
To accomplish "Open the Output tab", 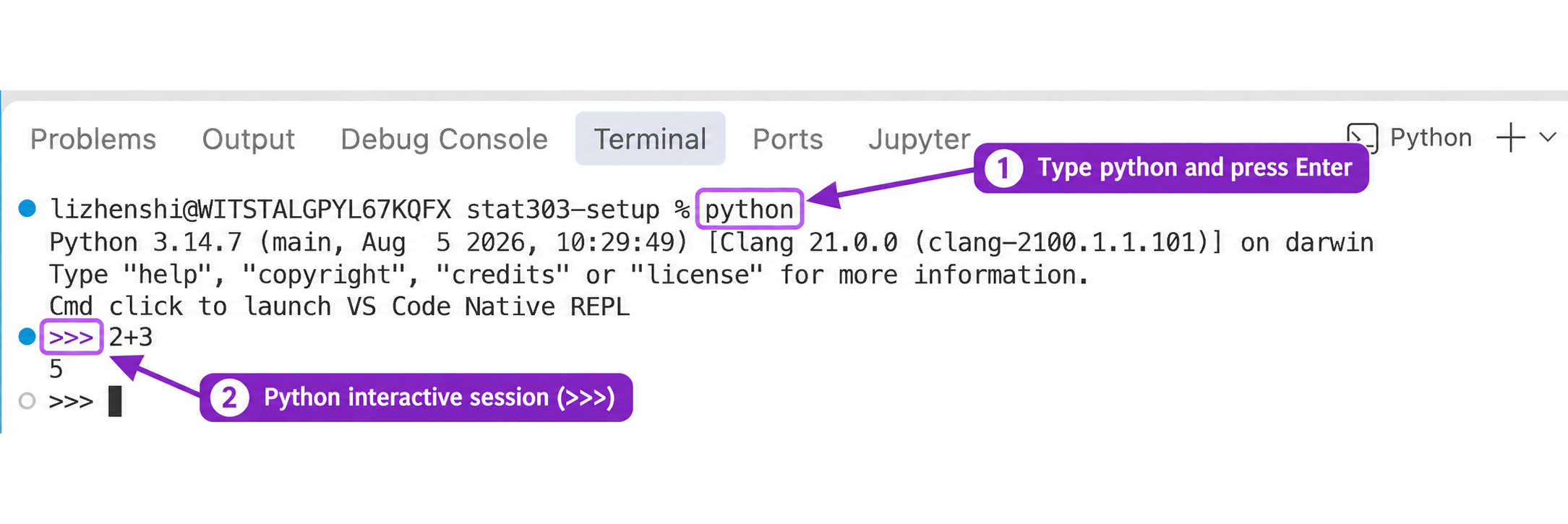I will click(x=248, y=139).
